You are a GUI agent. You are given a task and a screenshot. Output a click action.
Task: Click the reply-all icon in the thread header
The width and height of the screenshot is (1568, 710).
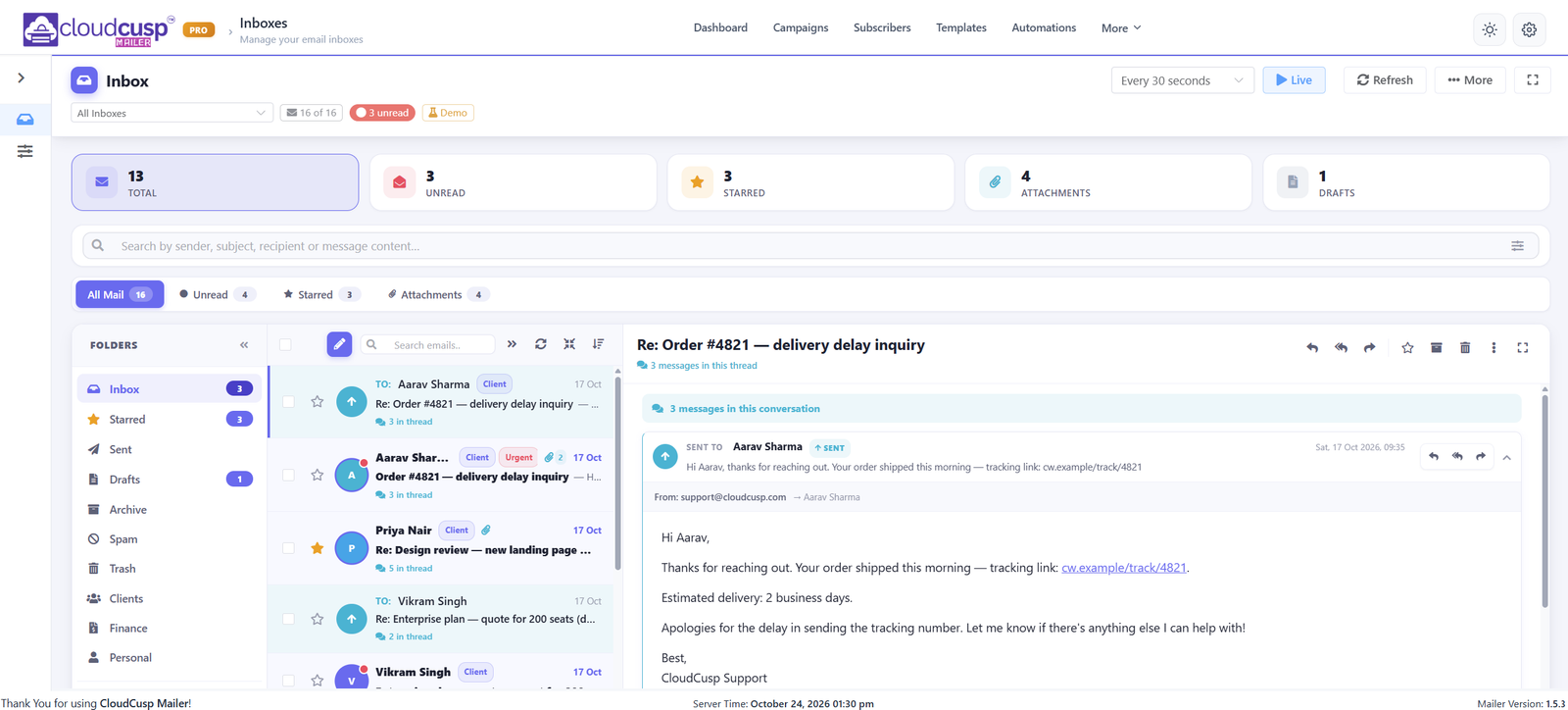1341,347
